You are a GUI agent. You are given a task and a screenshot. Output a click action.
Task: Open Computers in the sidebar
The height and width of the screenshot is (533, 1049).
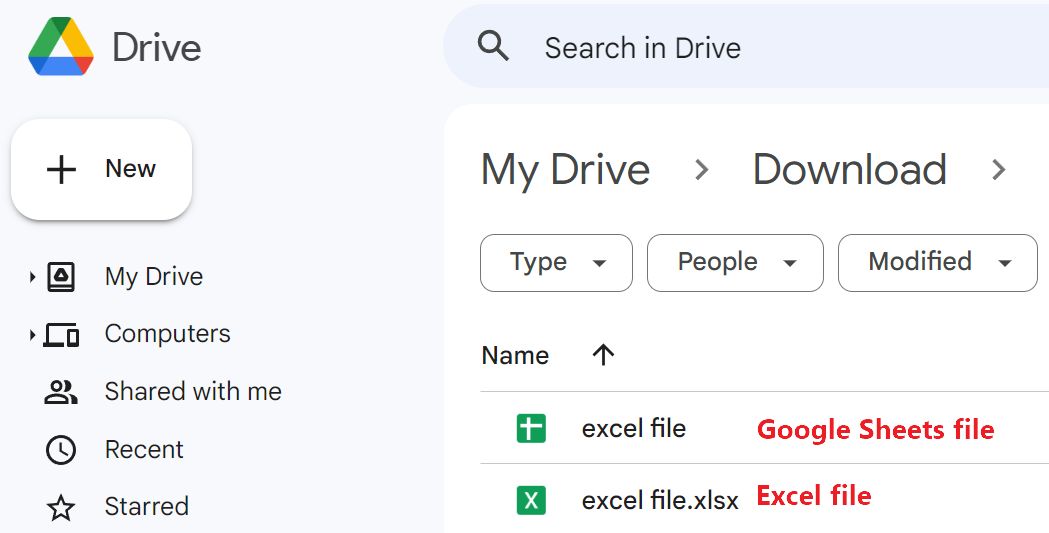(167, 334)
